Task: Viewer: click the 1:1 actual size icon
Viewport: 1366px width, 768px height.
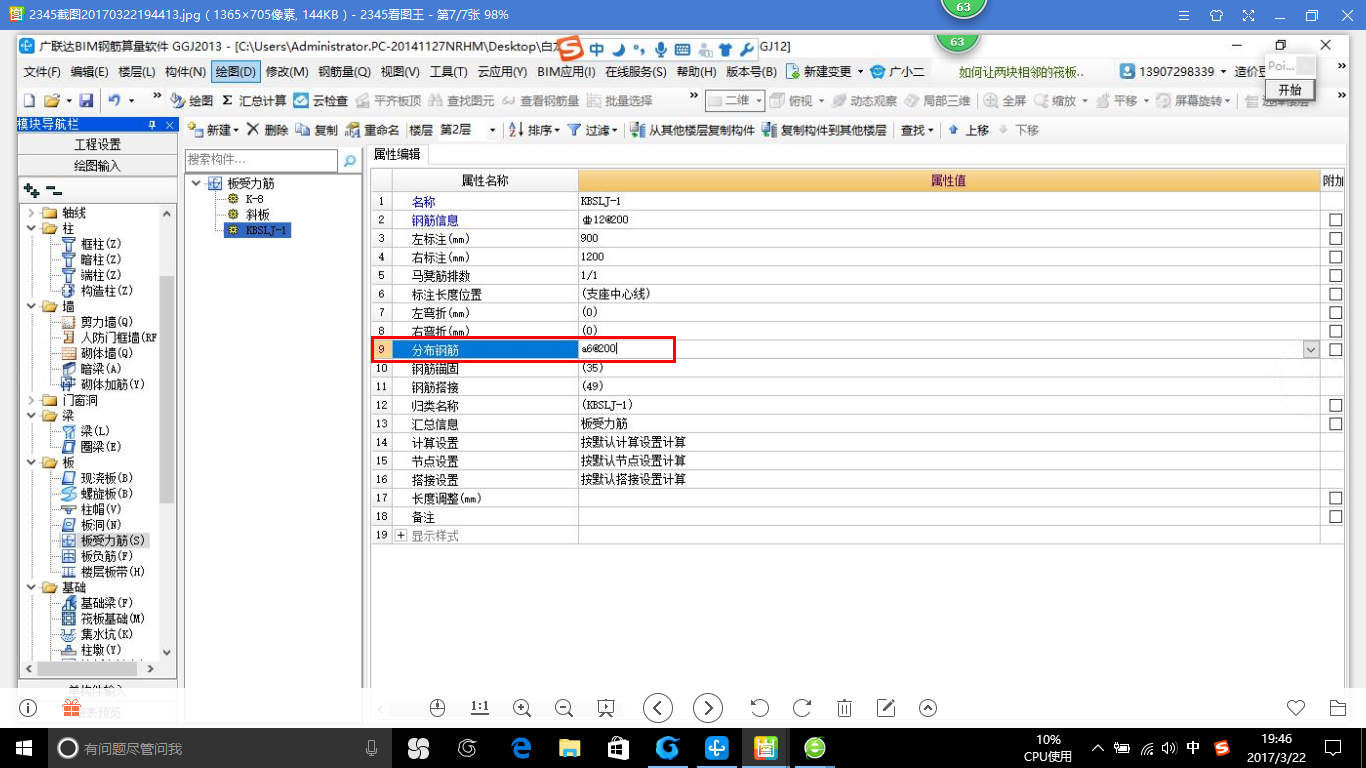Action: [479, 708]
